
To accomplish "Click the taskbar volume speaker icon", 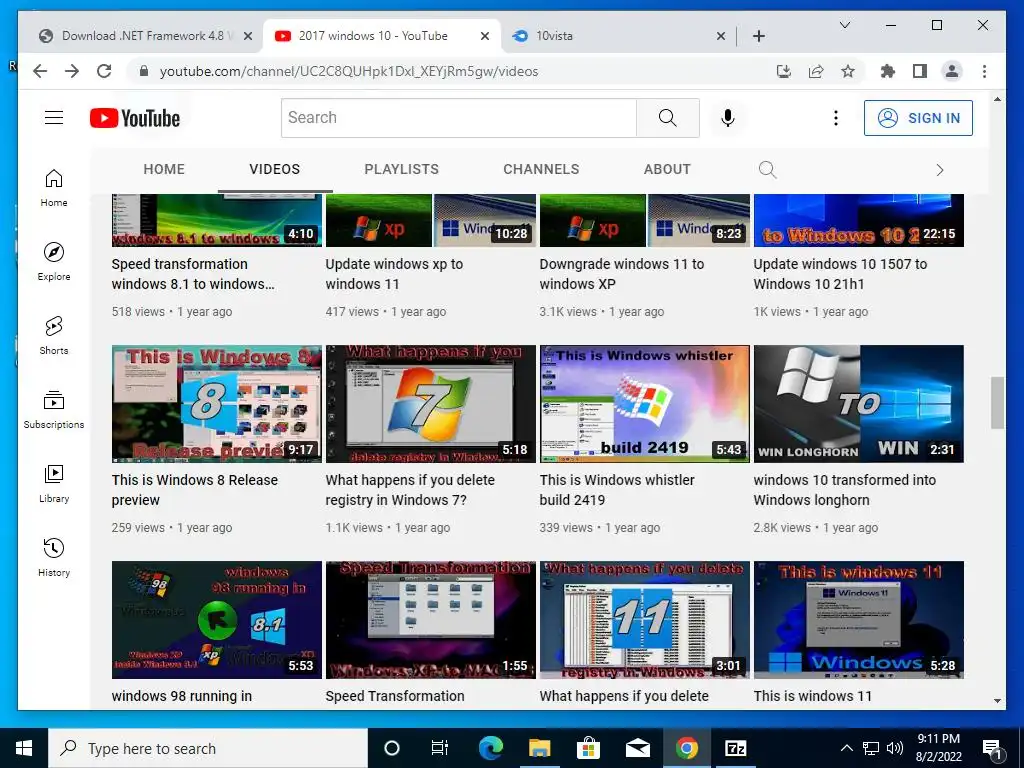I will [x=895, y=748].
